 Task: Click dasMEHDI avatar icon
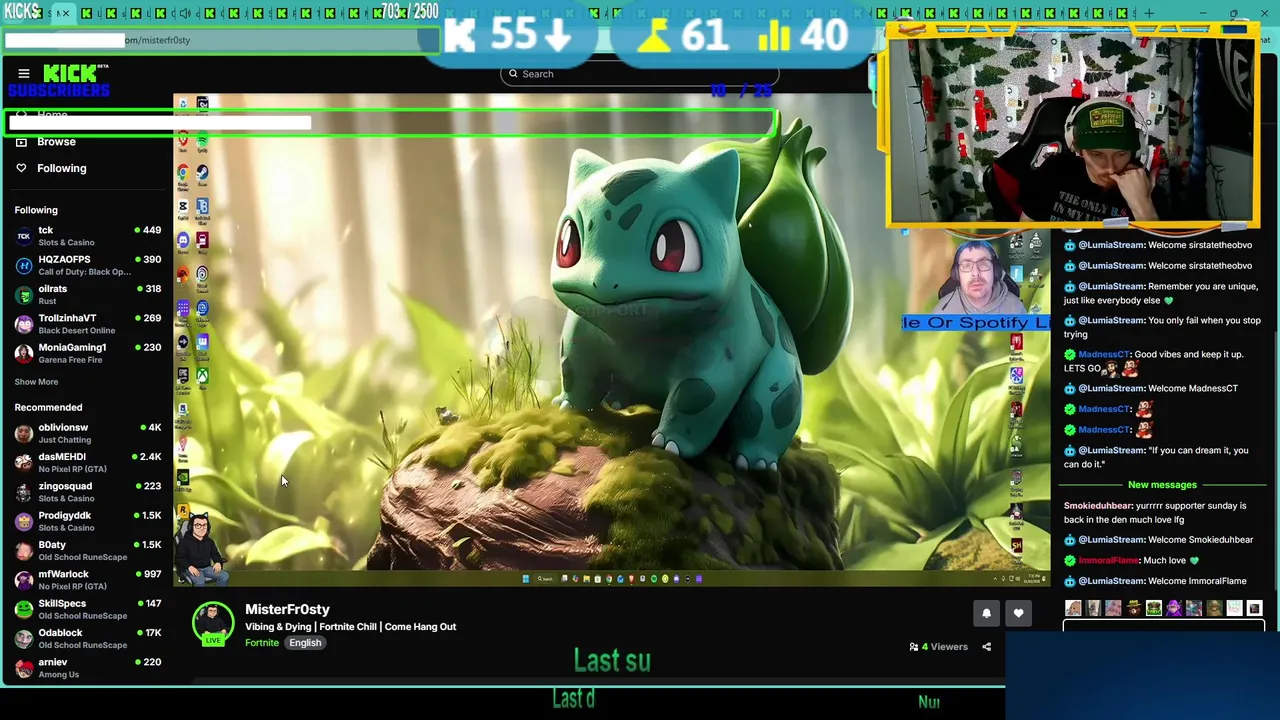coord(24,462)
